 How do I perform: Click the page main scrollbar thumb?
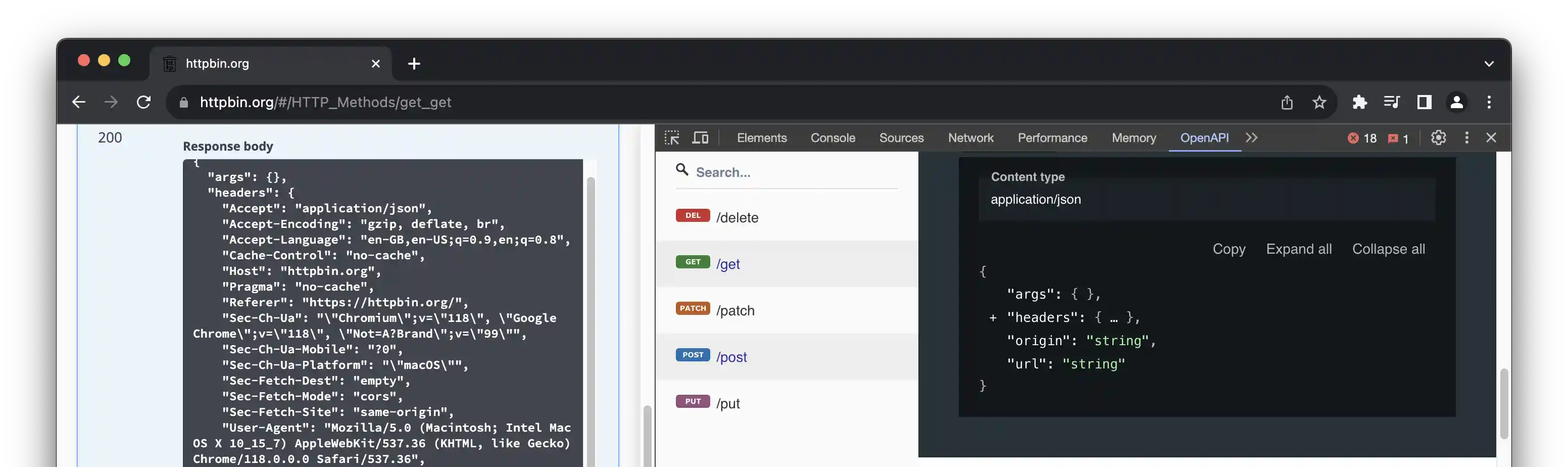[x=647, y=436]
